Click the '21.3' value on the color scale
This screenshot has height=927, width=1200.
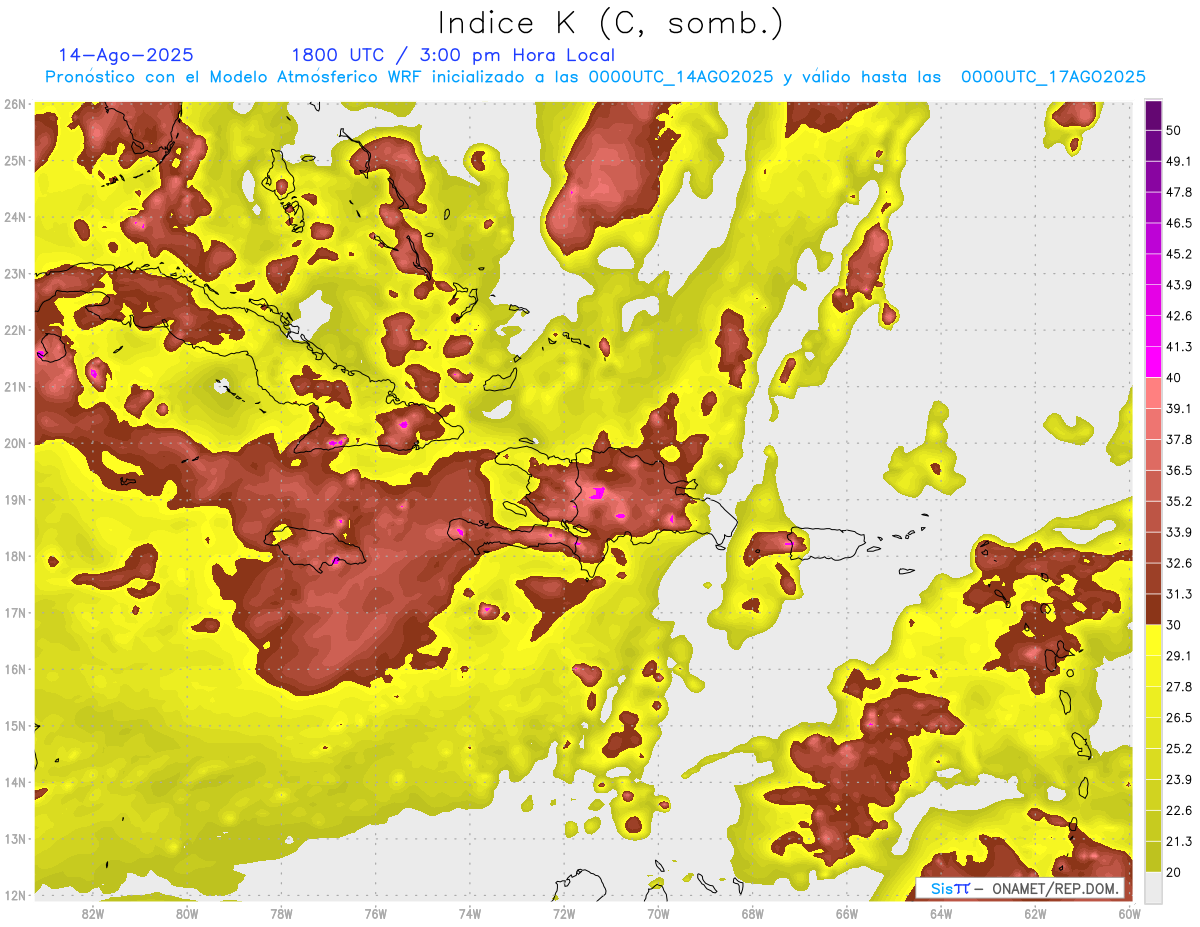pyautogui.click(x=1179, y=841)
